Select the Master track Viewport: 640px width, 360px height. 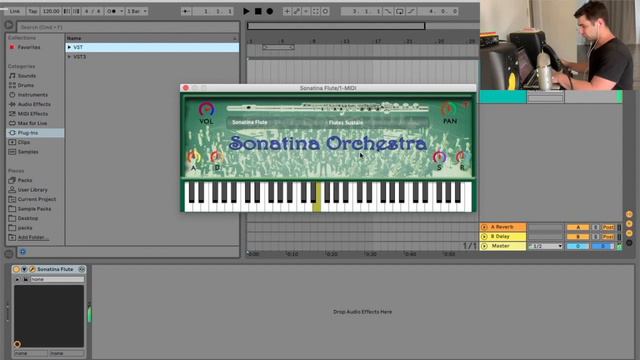point(503,246)
